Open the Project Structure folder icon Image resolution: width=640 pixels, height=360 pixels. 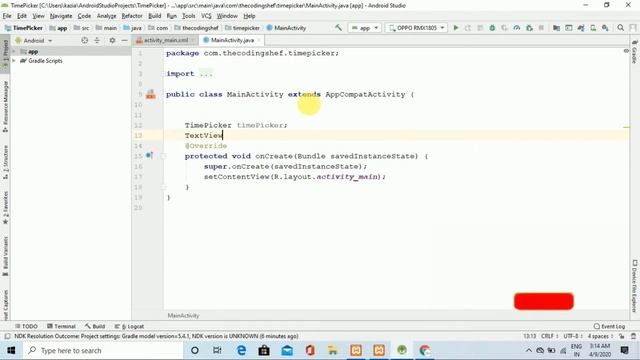point(556,28)
